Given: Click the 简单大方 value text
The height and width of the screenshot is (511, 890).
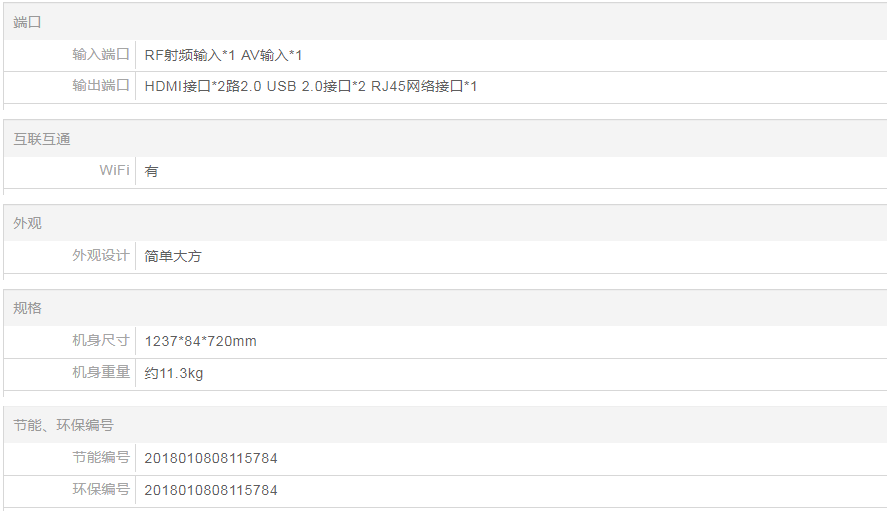Looking at the screenshot, I should [173, 257].
